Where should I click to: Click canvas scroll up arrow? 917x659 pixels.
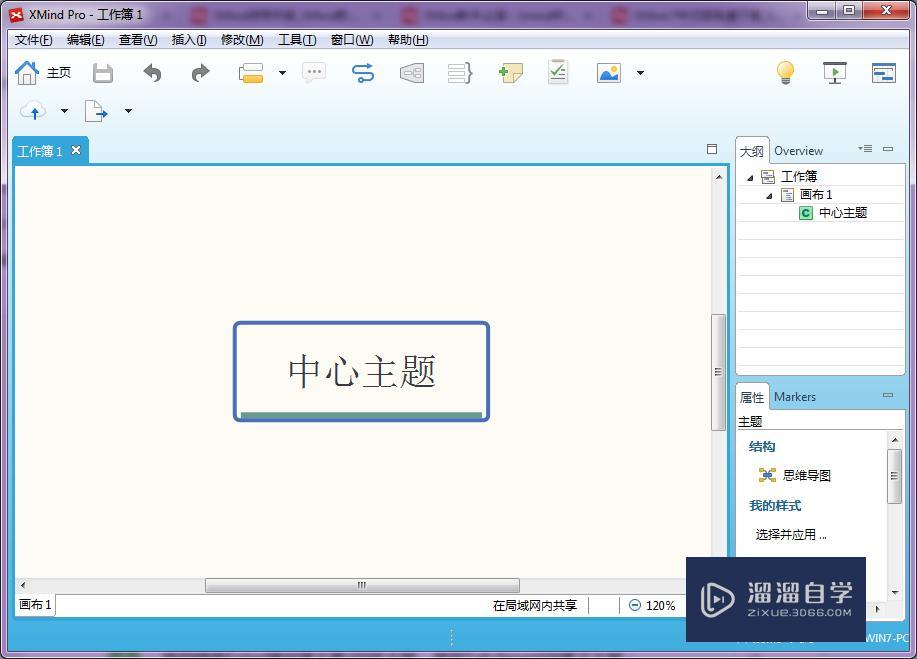tap(719, 177)
